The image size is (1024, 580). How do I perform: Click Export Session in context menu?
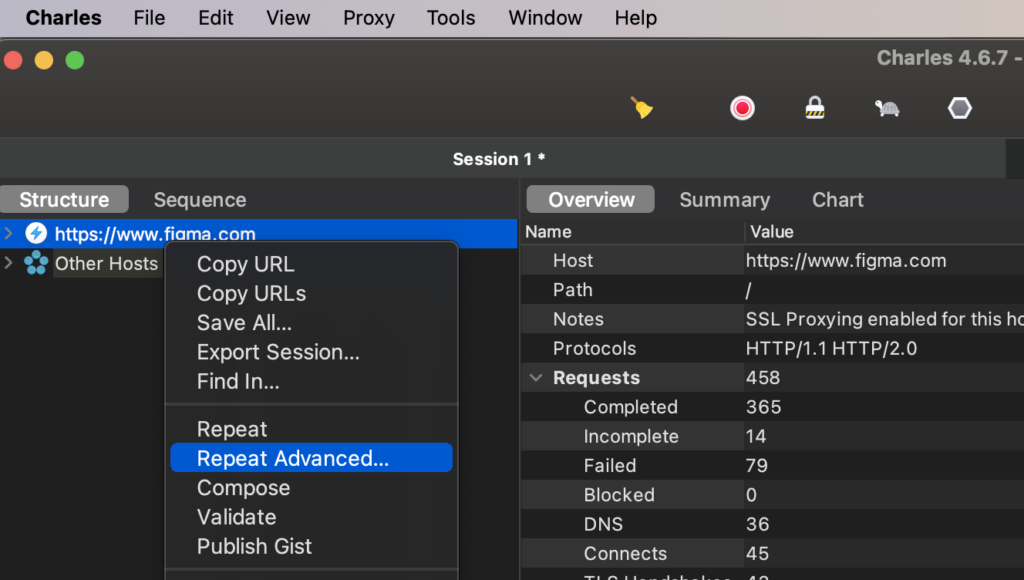(278, 352)
